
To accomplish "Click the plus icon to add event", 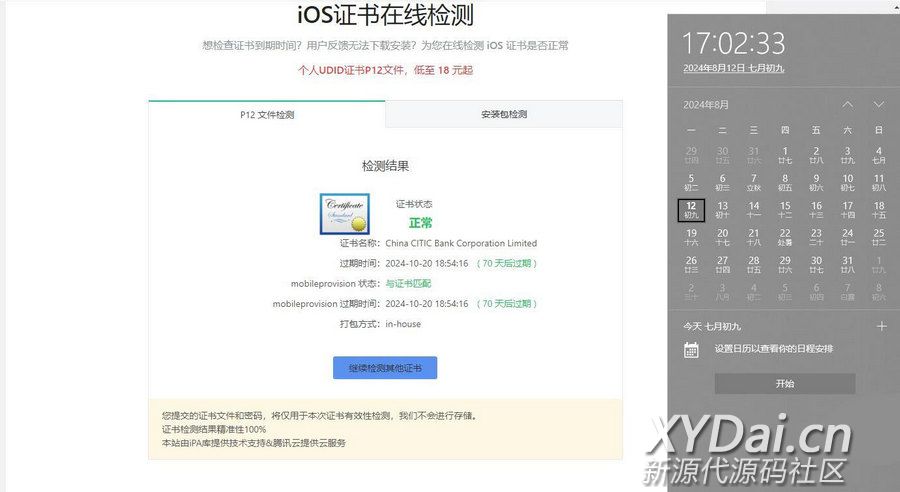I will 881,326.
